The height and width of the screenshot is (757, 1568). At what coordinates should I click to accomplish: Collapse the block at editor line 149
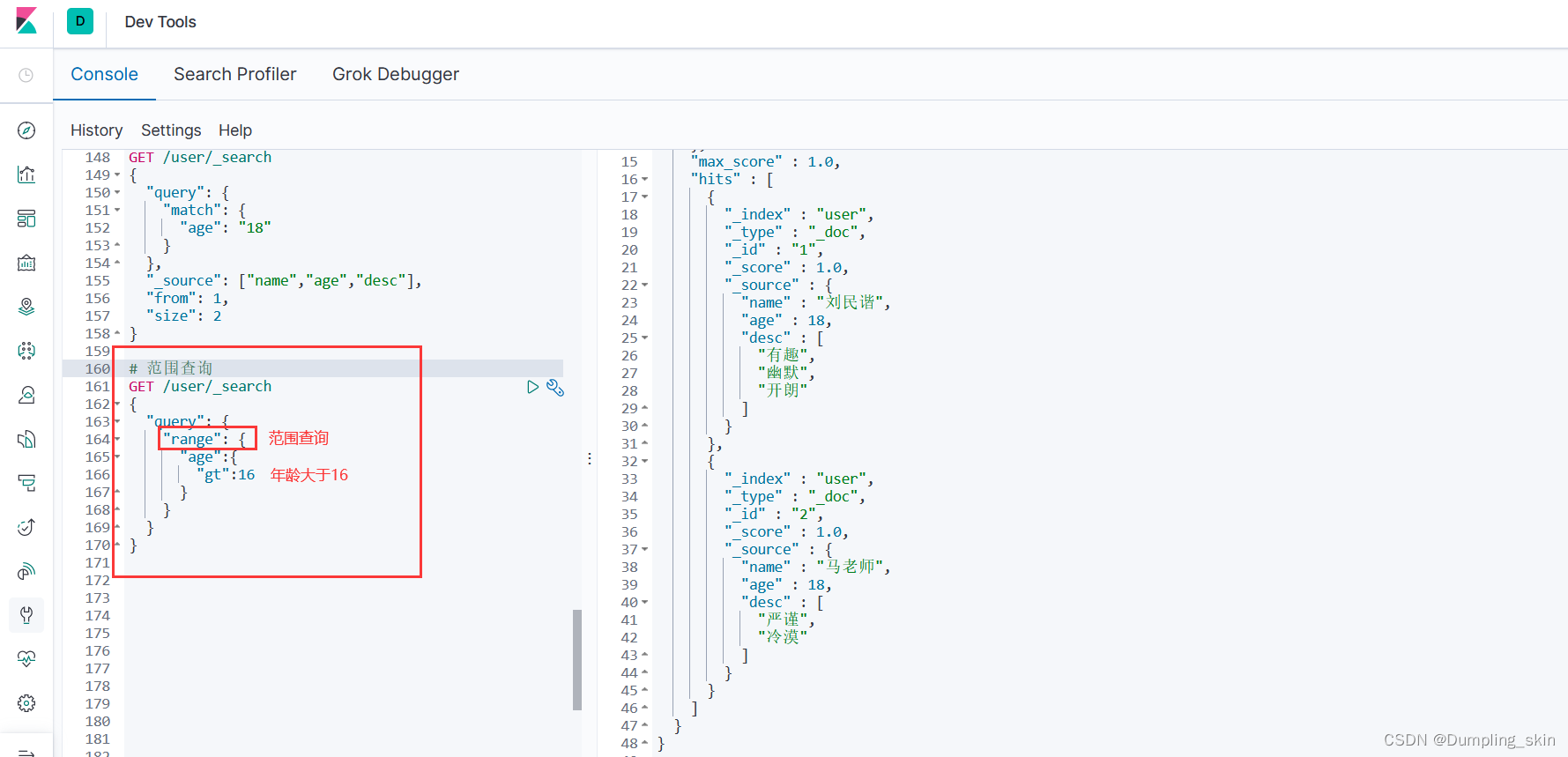[x=117, y=174]
